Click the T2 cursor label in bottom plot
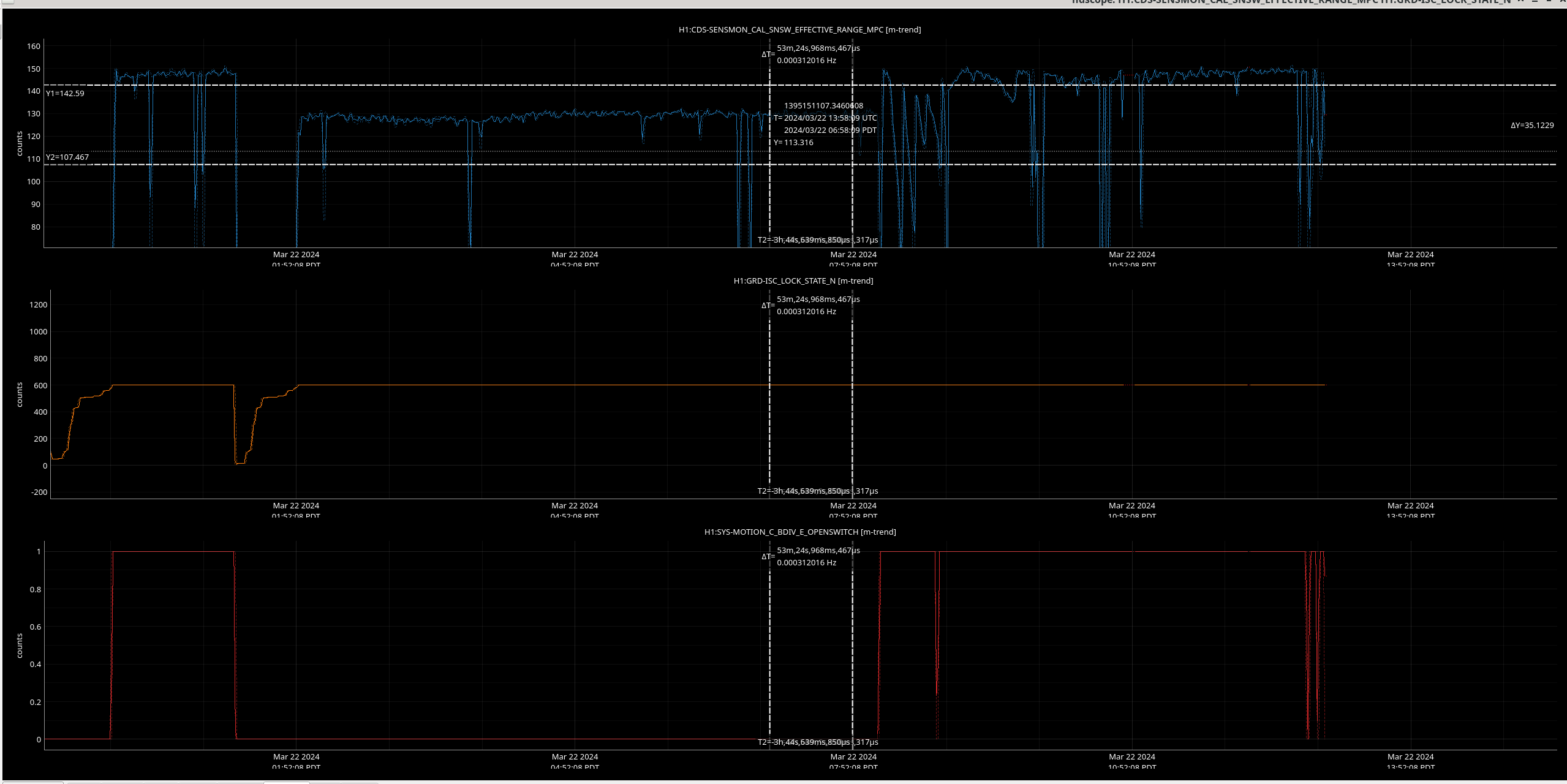Viewport: 1567px width, 784px height. click(x=804, y=742)
